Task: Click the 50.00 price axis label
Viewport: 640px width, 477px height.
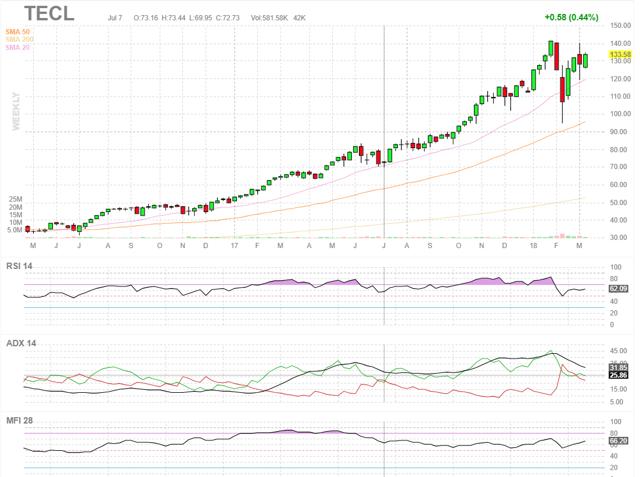Action: [621, 202]
